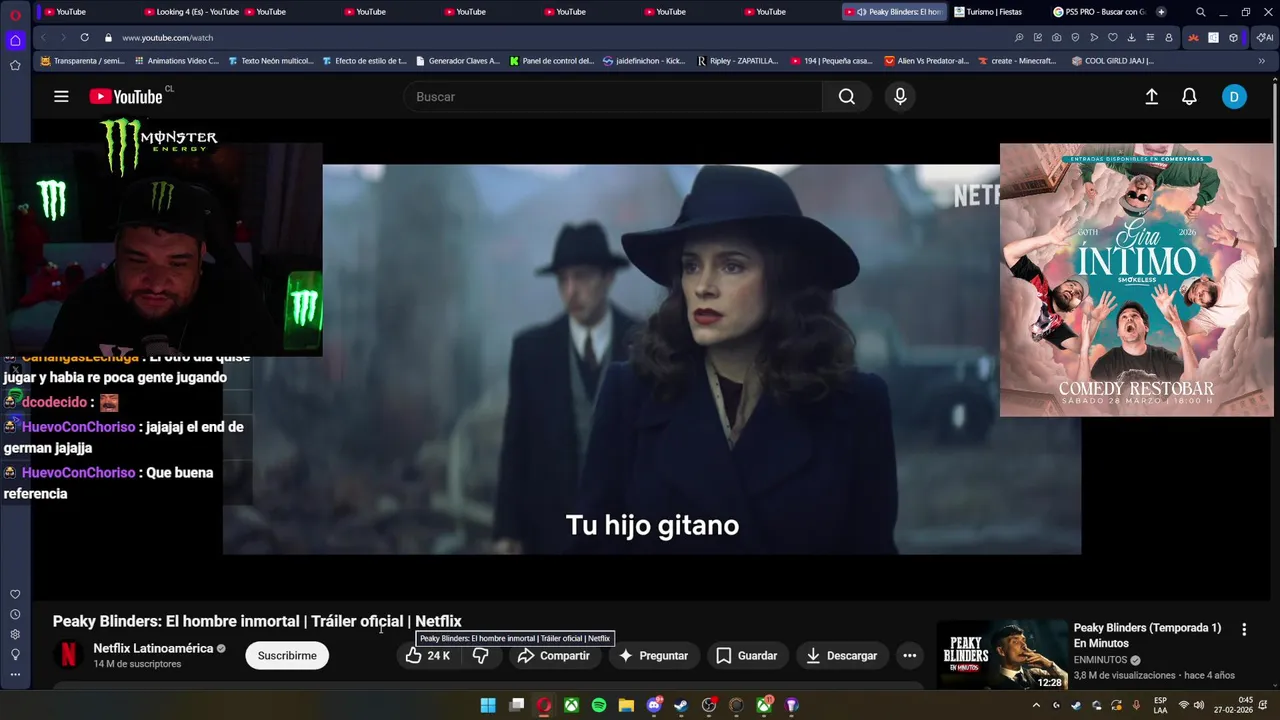Click the address bar URL www.youtube.com/watch
This screenshot has height=720, width=1280.
(167, 37)
